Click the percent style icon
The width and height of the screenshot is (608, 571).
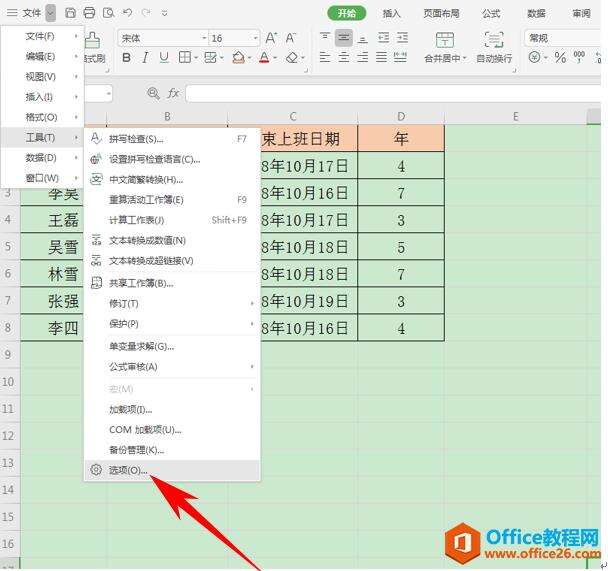point(560,58)
